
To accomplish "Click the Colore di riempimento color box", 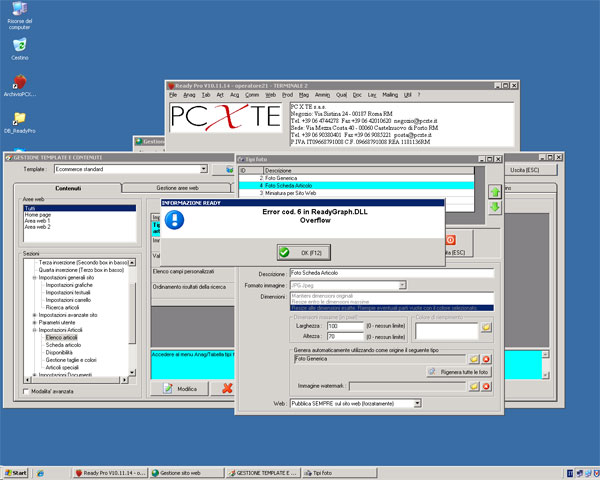I will point(447,331).
